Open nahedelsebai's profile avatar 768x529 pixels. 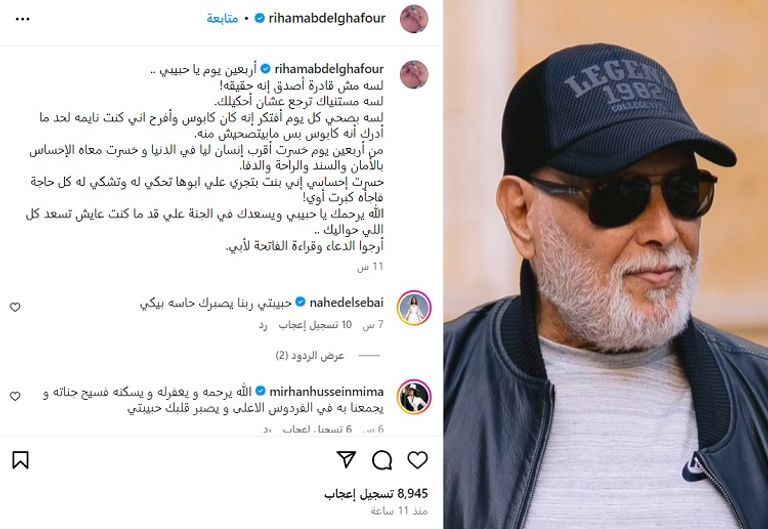coord(414,308)
